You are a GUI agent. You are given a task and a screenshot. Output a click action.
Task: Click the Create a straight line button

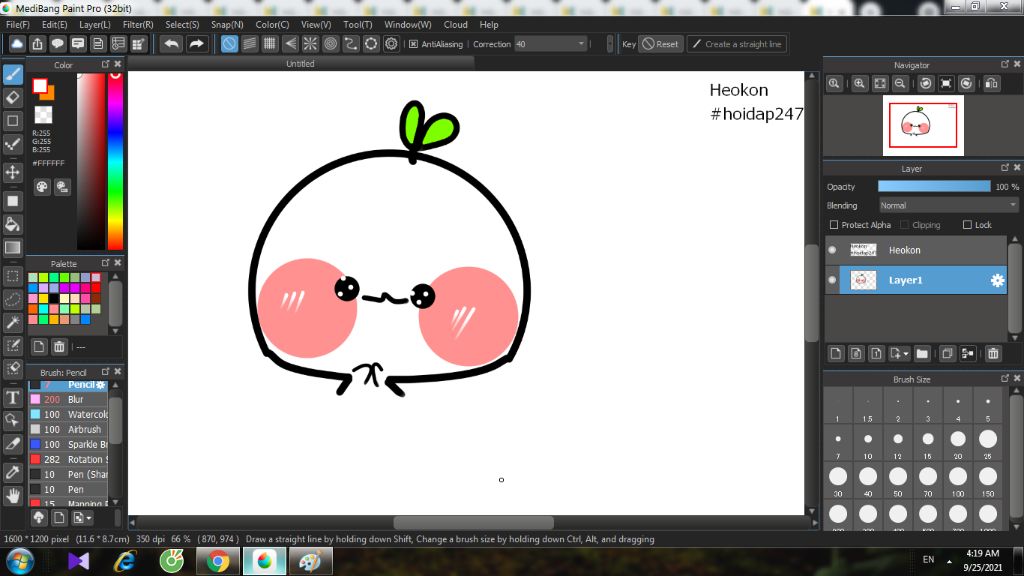[737, 44]
